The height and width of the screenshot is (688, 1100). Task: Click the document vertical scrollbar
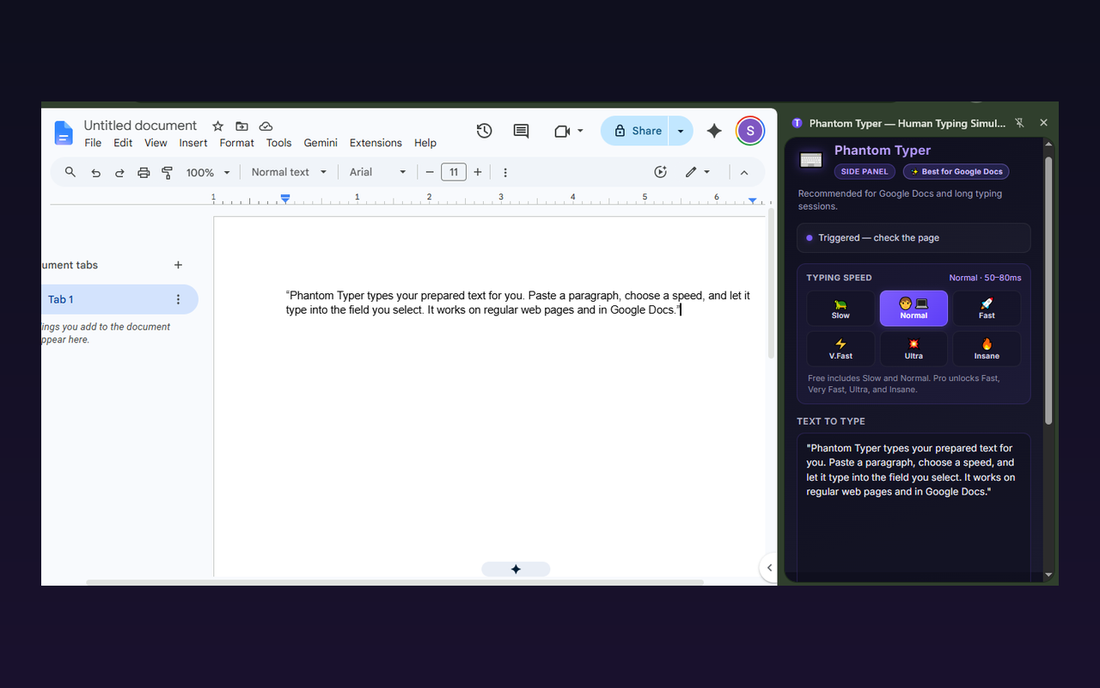tap(771, 284)
